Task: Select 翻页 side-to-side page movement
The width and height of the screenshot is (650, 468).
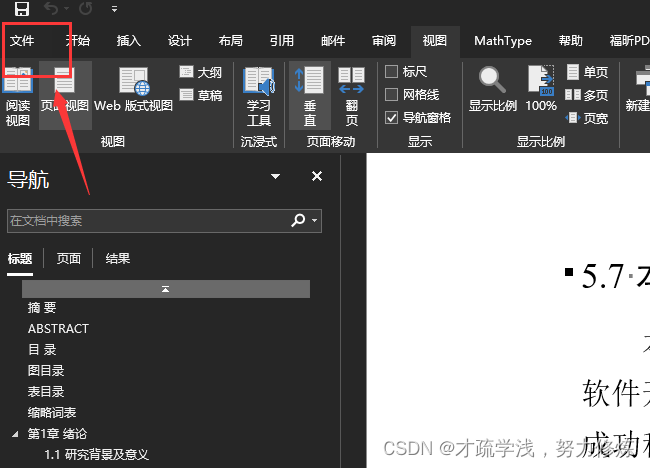Action: 351,96
